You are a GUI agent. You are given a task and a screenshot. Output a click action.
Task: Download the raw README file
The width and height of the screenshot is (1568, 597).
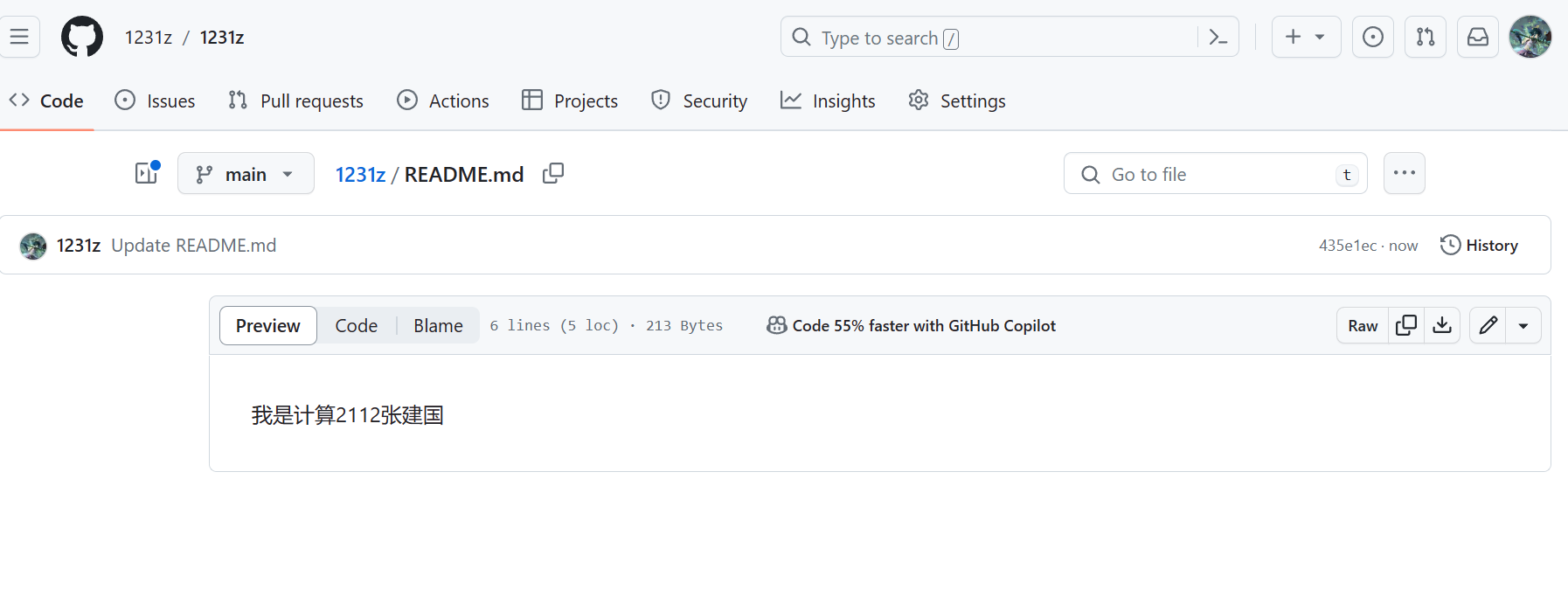click(x=1442, y=325)
